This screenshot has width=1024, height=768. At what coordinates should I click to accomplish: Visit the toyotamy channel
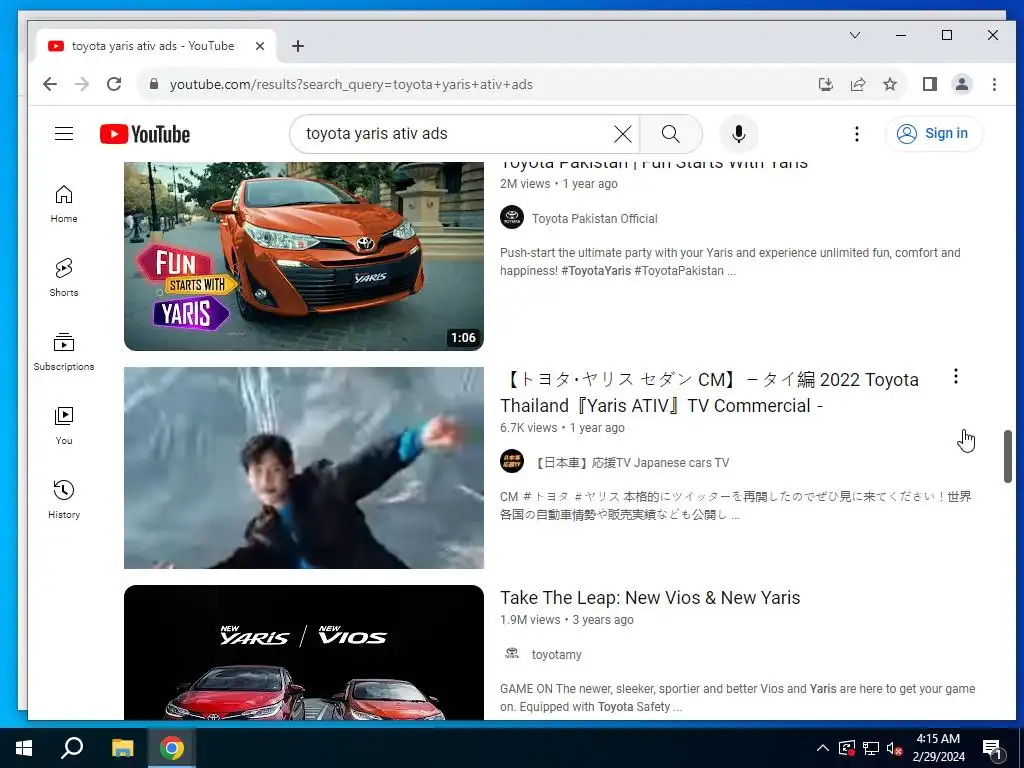pos(556,654)
